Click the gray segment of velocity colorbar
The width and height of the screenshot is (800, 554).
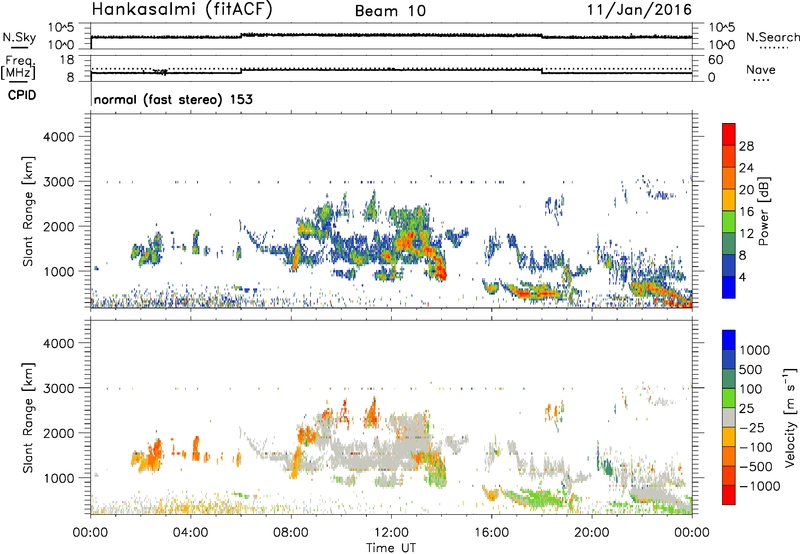tap(729, 417)
